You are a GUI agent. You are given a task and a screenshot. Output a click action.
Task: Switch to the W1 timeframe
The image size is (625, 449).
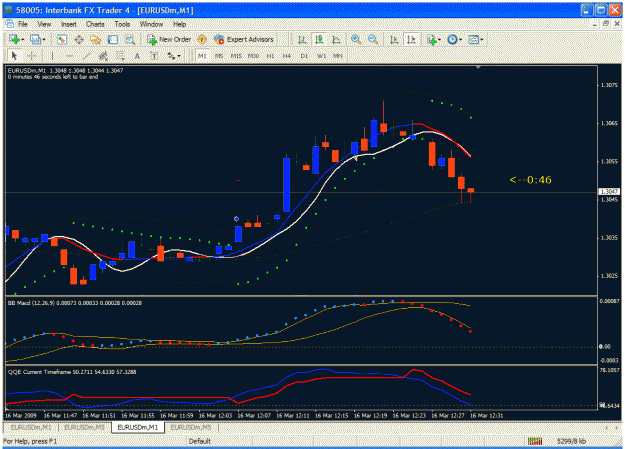(321, 56)
